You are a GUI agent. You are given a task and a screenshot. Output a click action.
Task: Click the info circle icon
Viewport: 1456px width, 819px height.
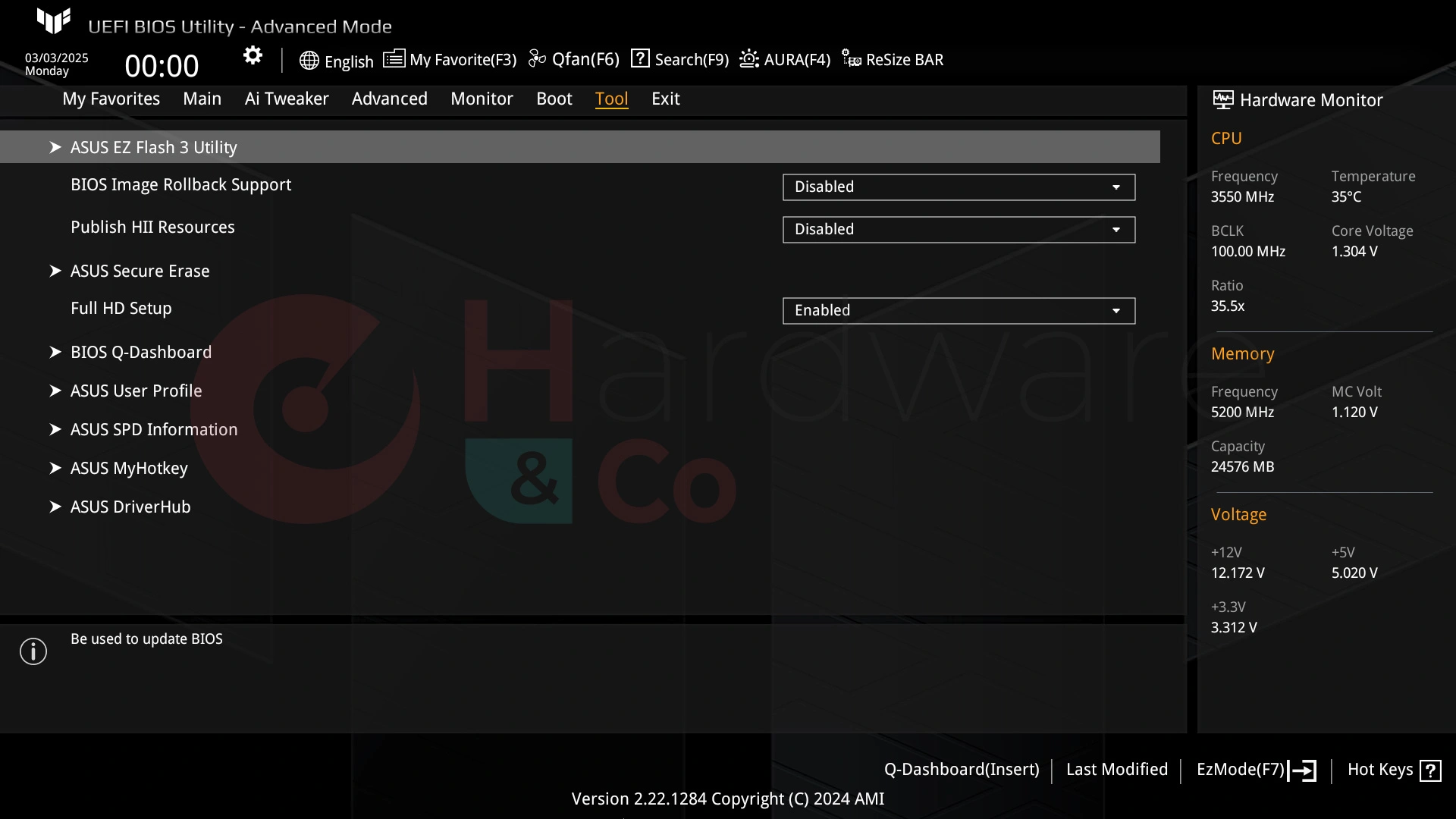(x=33, y=651)
